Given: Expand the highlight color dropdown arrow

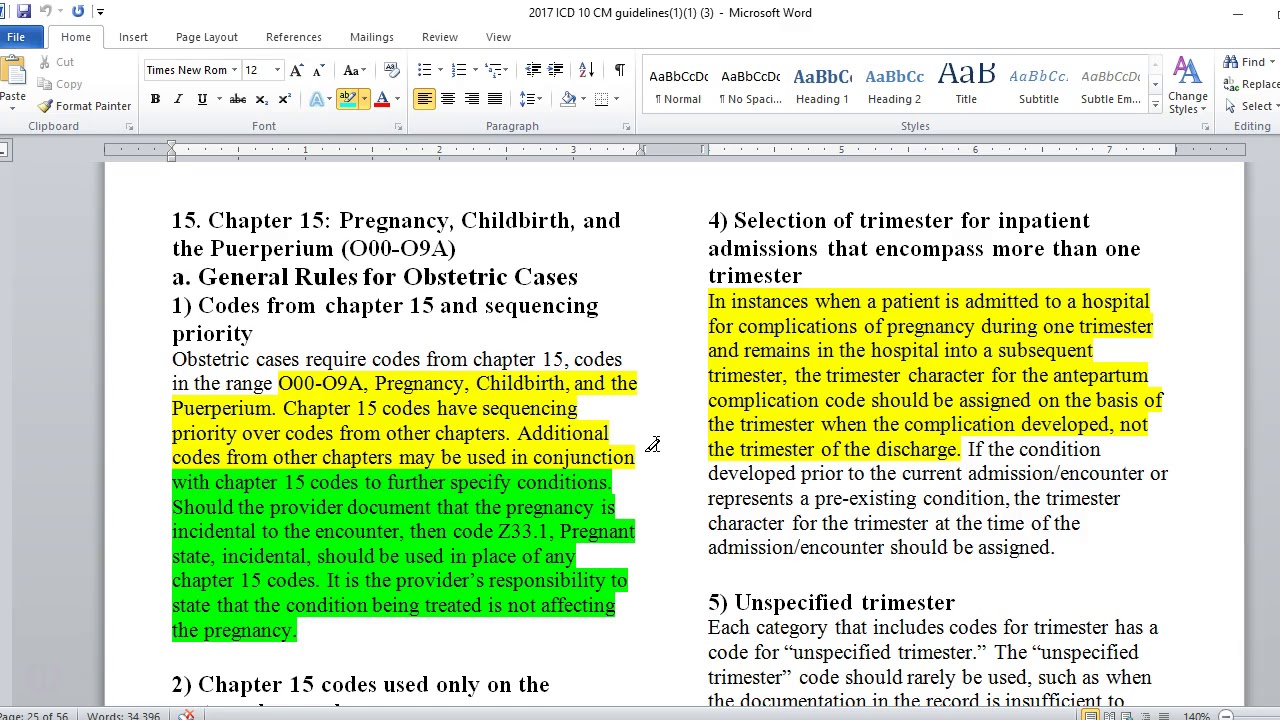Looking at the screenshot, I should 364,99.
